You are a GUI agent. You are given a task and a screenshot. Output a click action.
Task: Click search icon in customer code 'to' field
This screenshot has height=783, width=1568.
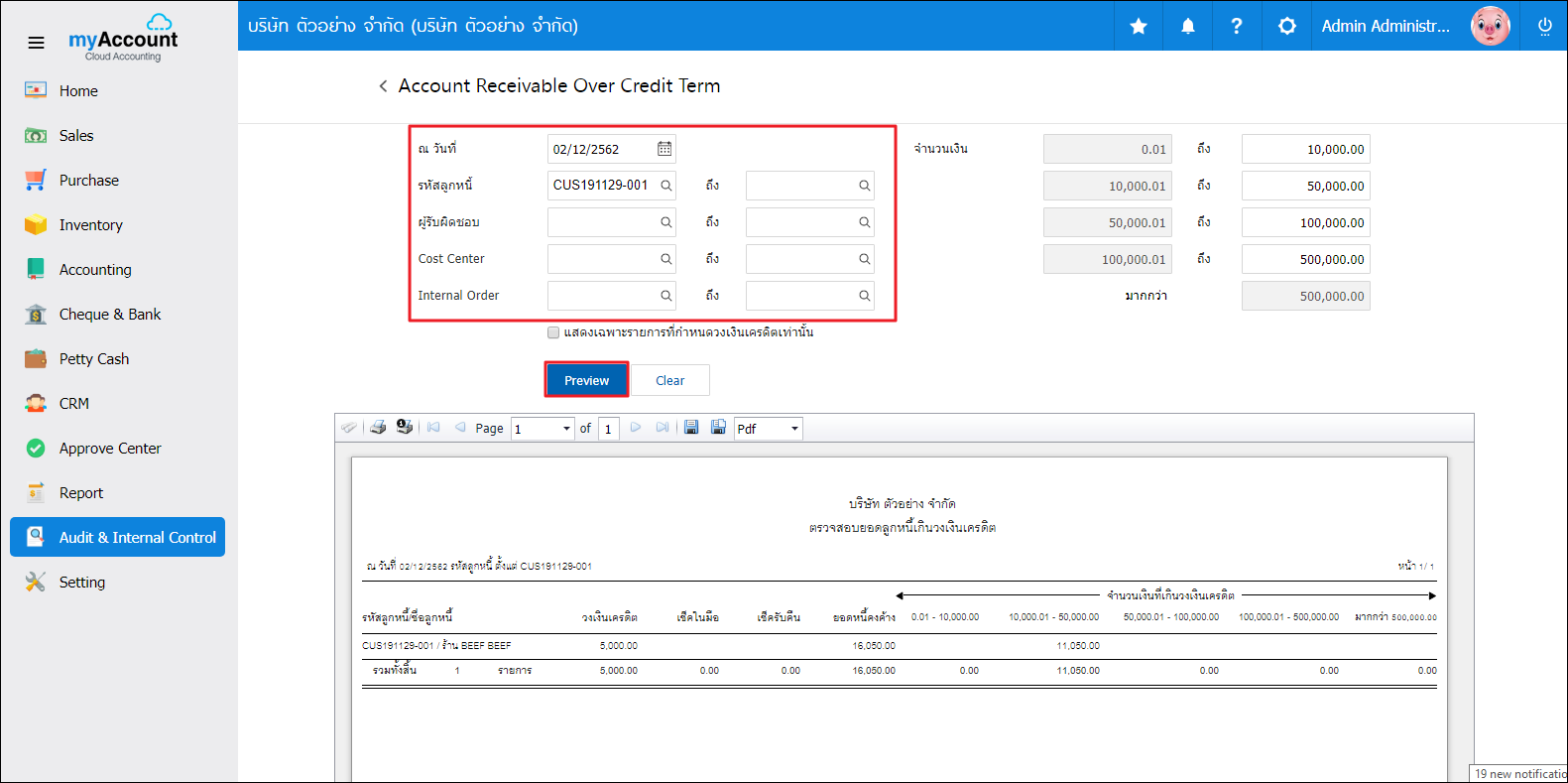tap(865, 186)
